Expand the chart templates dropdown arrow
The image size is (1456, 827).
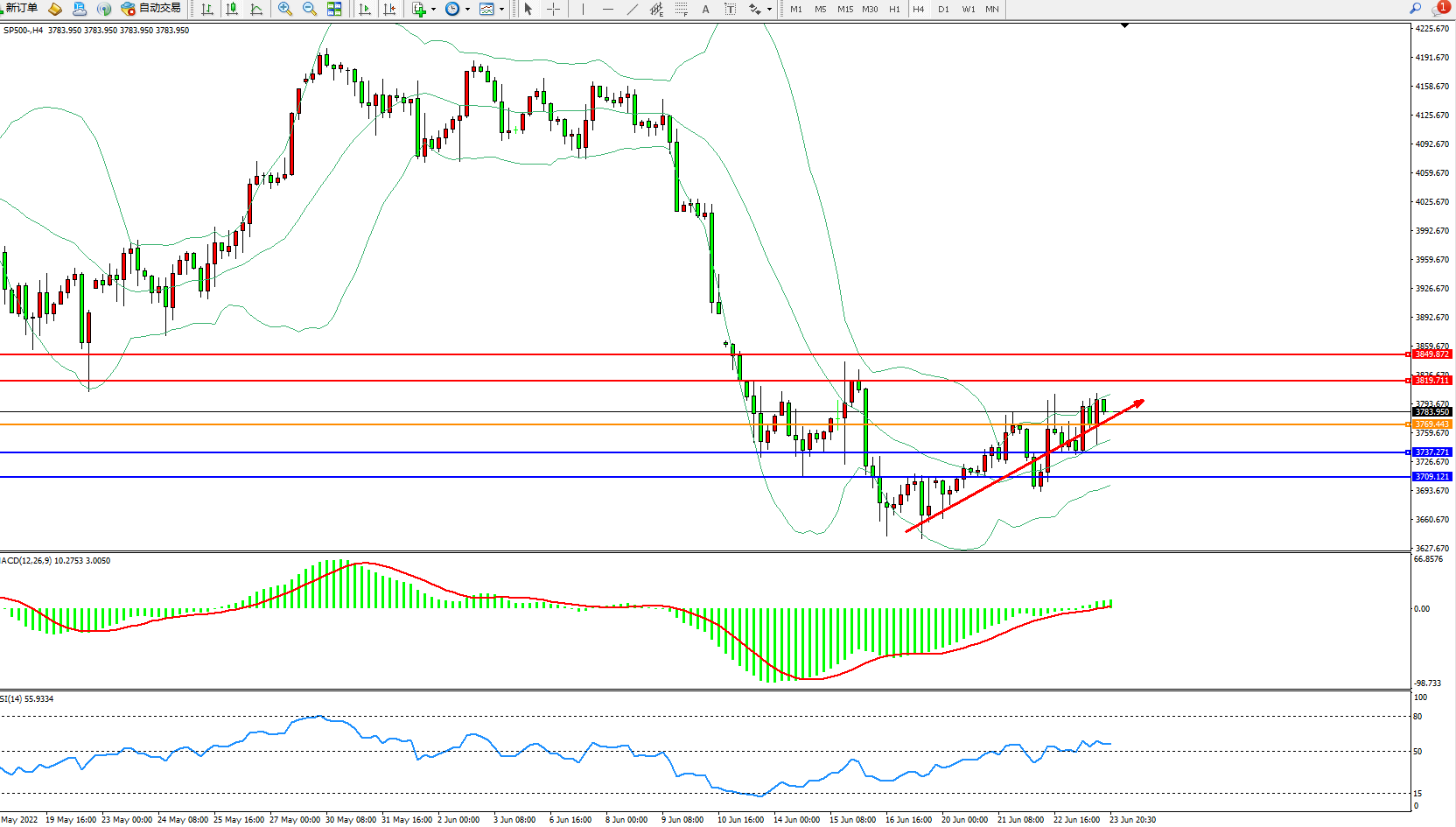501,10
